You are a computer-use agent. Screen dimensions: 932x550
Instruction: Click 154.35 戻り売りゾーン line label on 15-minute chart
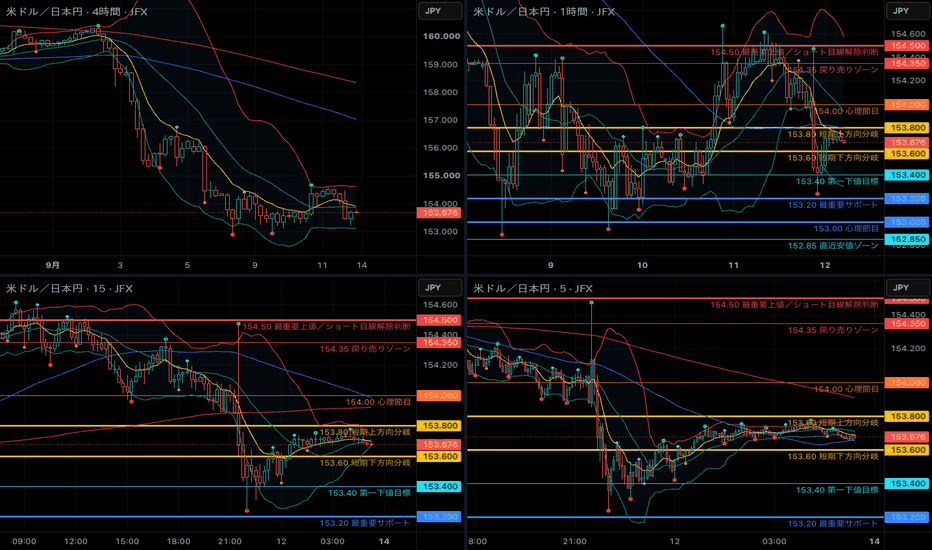(365, 349)
